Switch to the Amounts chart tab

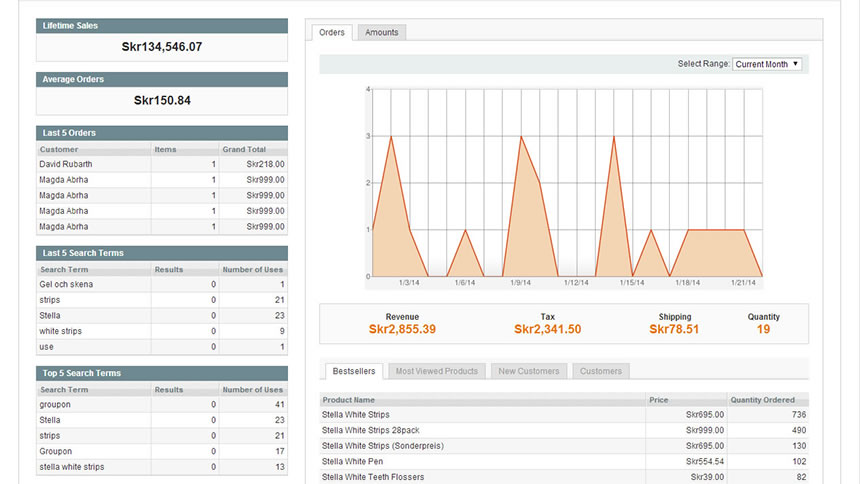pos(381,32)
